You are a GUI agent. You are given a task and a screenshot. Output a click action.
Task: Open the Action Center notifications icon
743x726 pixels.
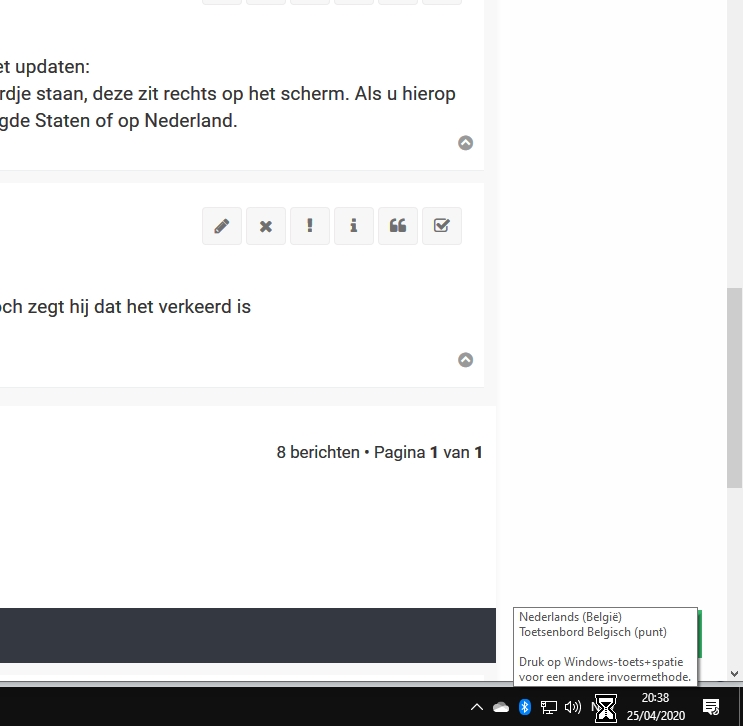click(x=711, y=707)
